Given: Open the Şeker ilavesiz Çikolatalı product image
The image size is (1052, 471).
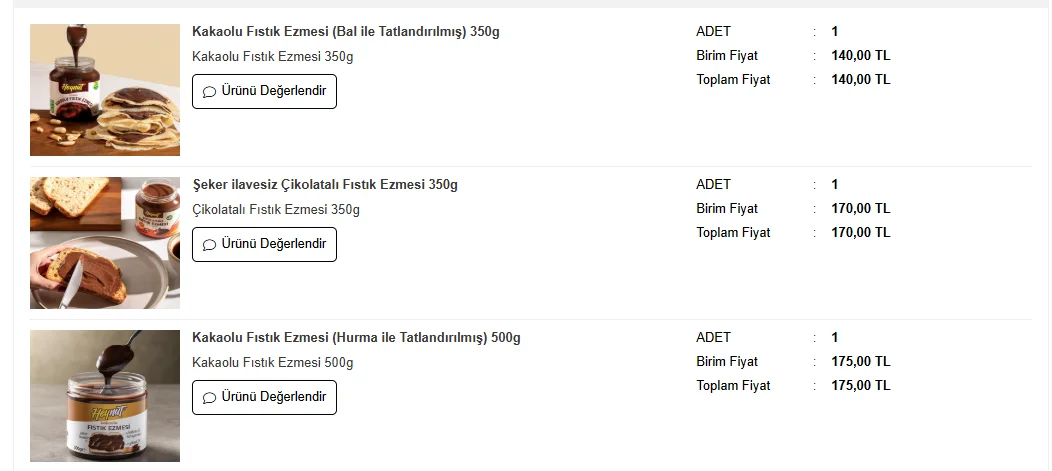Looking at the screenshot, I should pyautogui.click(x=105, y=243).
